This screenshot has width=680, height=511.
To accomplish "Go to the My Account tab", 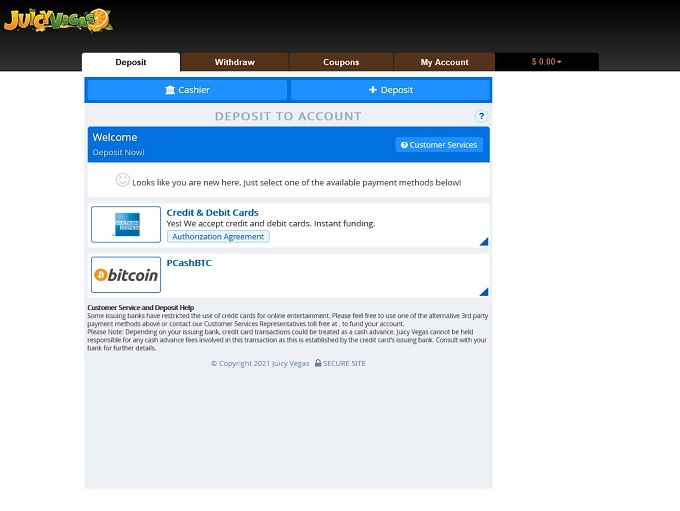I will click(445, 62).
